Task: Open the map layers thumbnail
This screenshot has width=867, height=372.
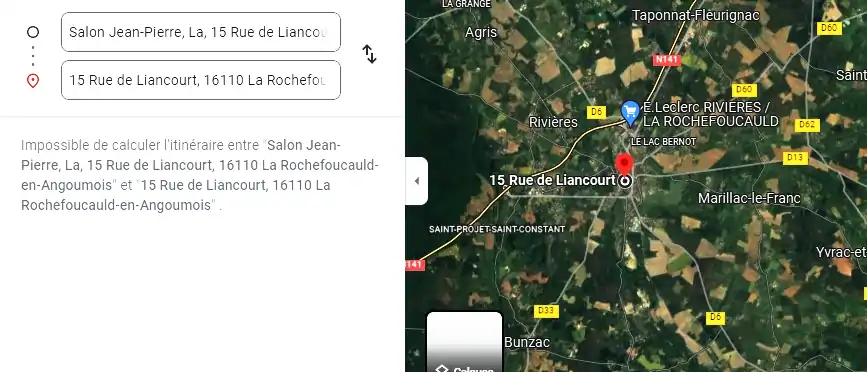Action: [464, 342]
